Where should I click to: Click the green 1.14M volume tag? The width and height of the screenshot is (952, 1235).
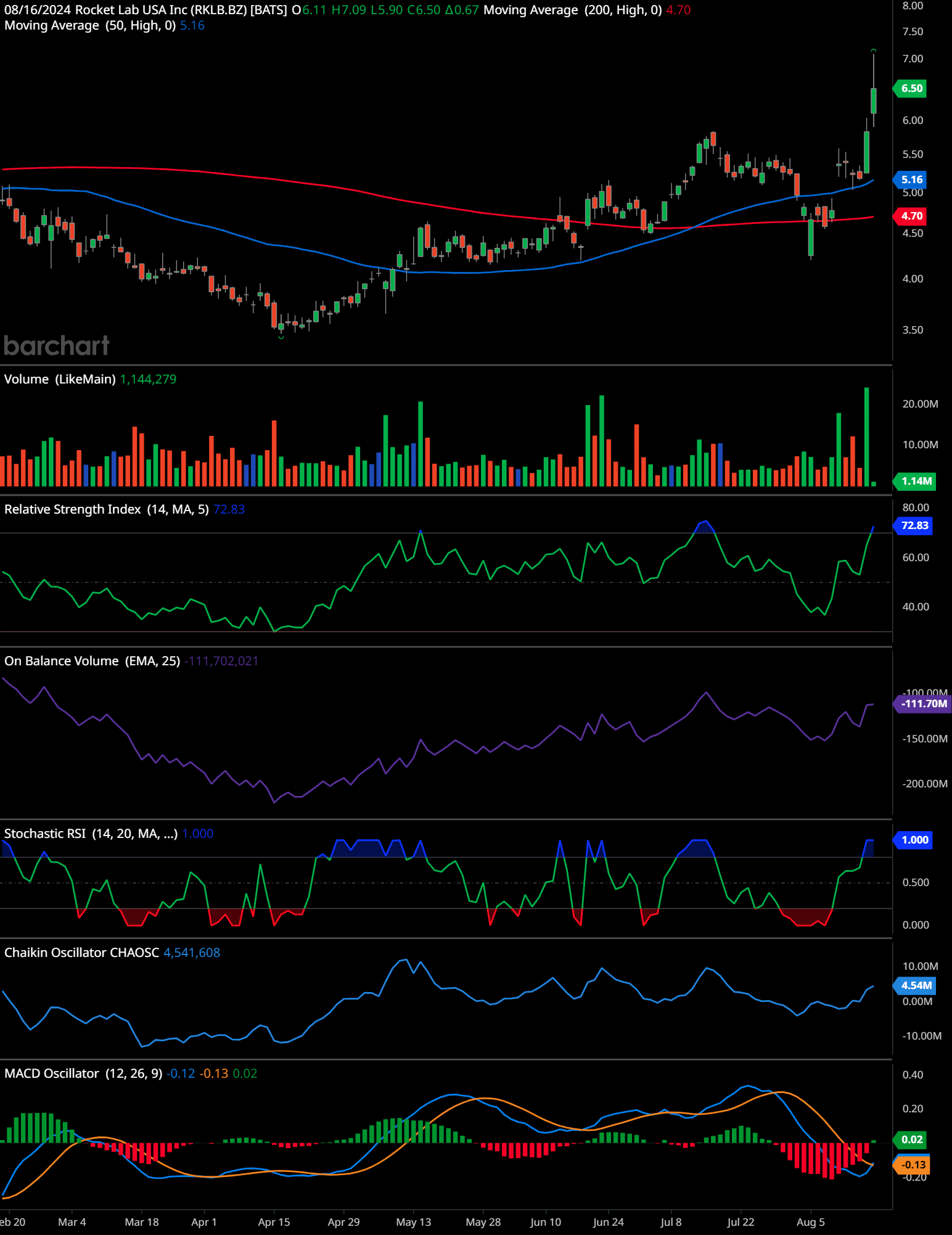coord(915,481)
